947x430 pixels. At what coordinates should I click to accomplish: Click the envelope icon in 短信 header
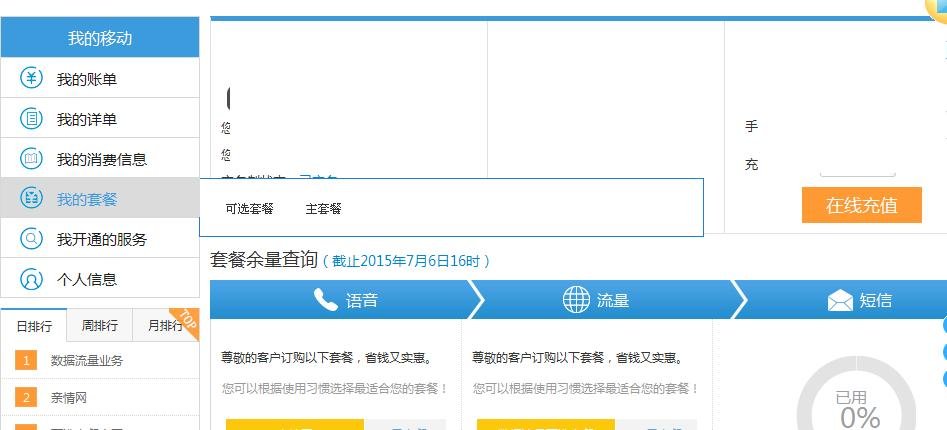(x=840, y=300)
